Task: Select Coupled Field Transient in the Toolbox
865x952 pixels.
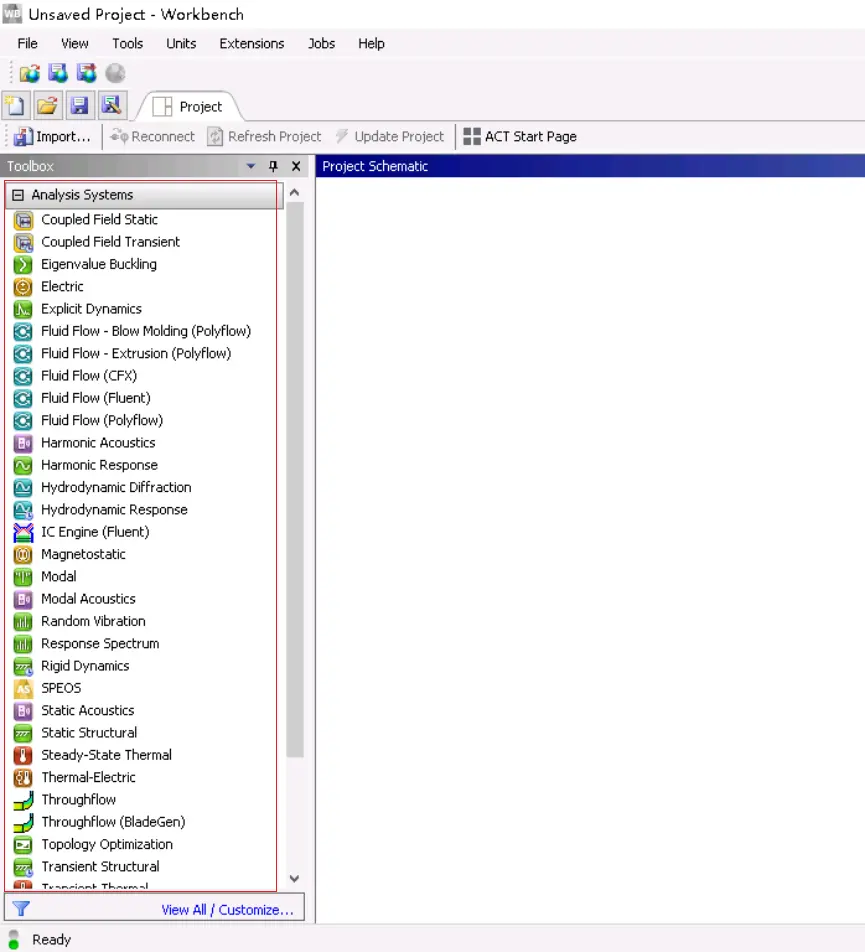Action: click(x=110, y=242)
